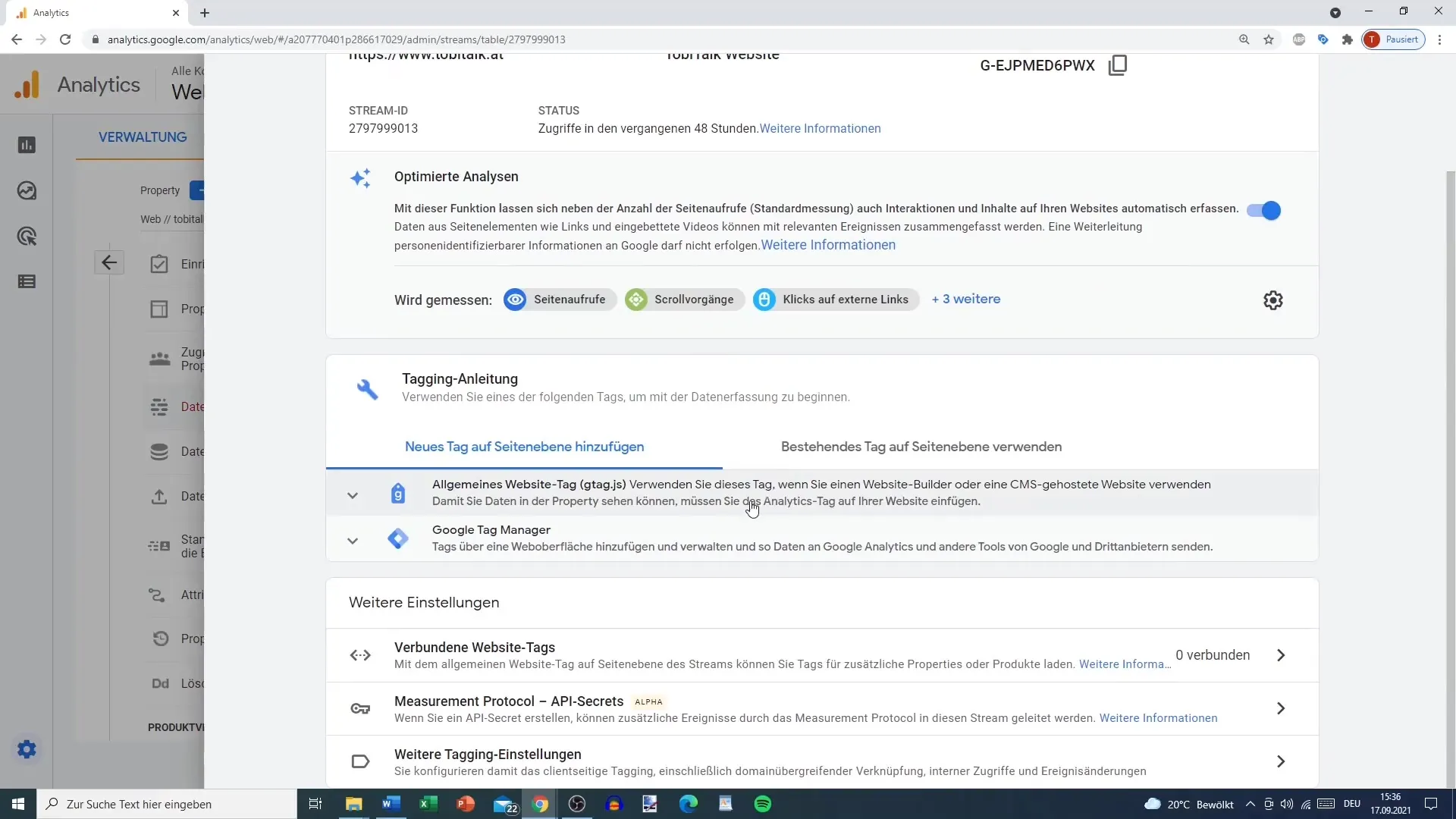Expand Weitere Tagging-Einstellungen section
Viewport: 1456px width, 819px height.
(x=1281, y=761)
